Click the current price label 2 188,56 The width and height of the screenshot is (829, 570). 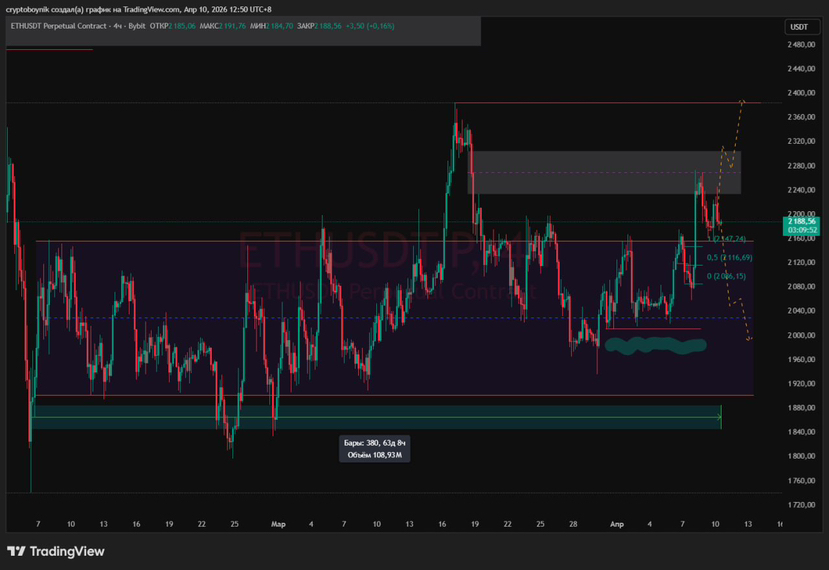(801, 220)
